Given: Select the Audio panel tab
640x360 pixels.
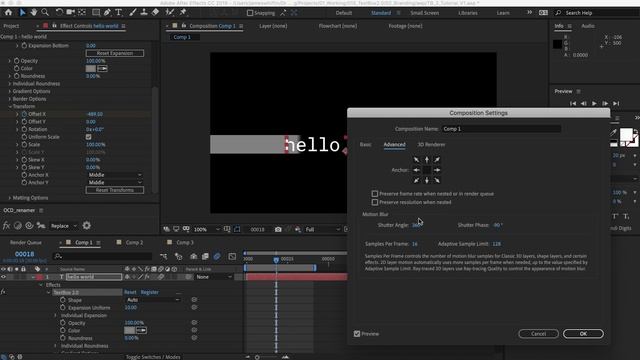Looking at the screenshot, I should 588,26.
